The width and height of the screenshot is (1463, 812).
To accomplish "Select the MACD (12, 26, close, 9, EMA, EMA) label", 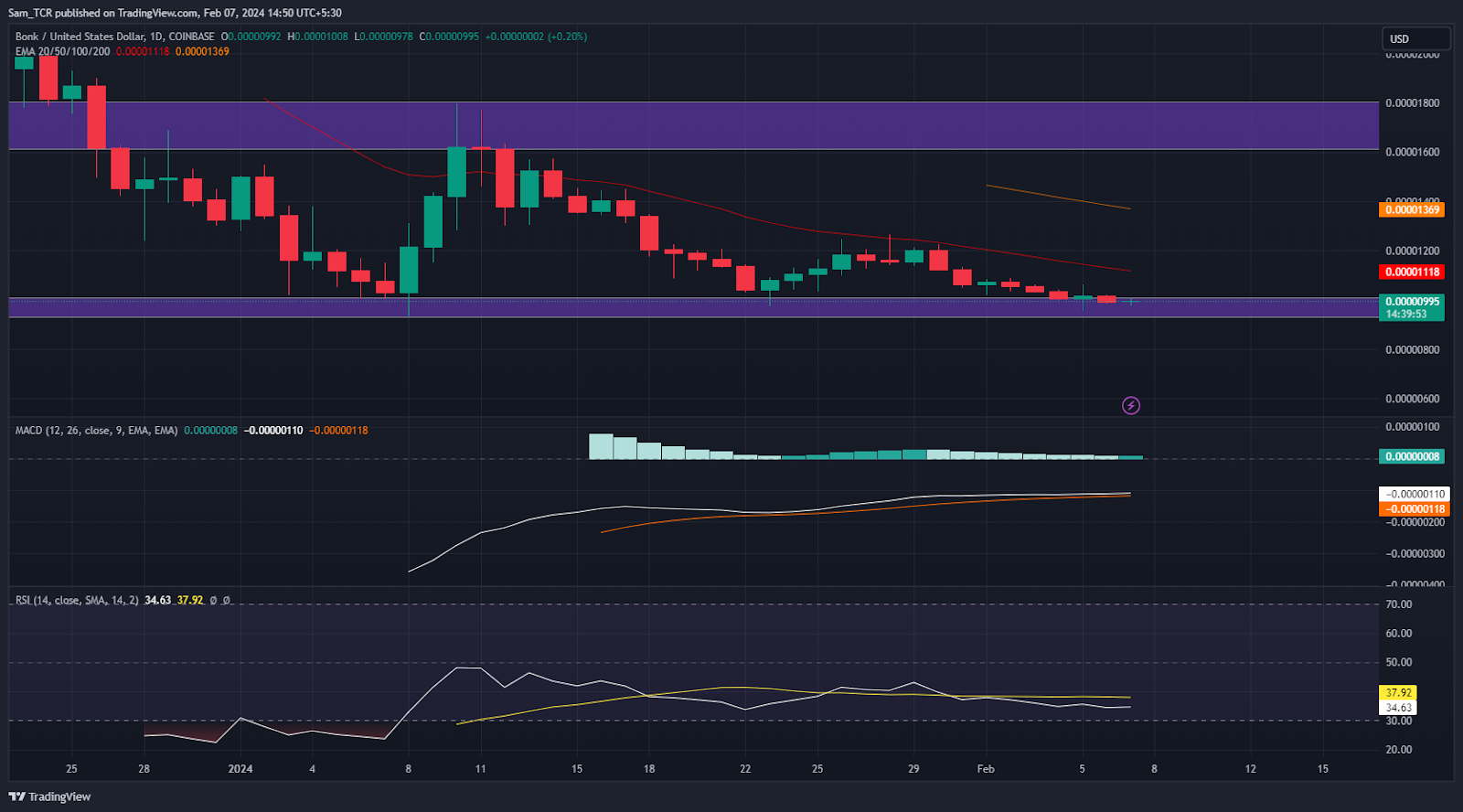I will (96, 430).
